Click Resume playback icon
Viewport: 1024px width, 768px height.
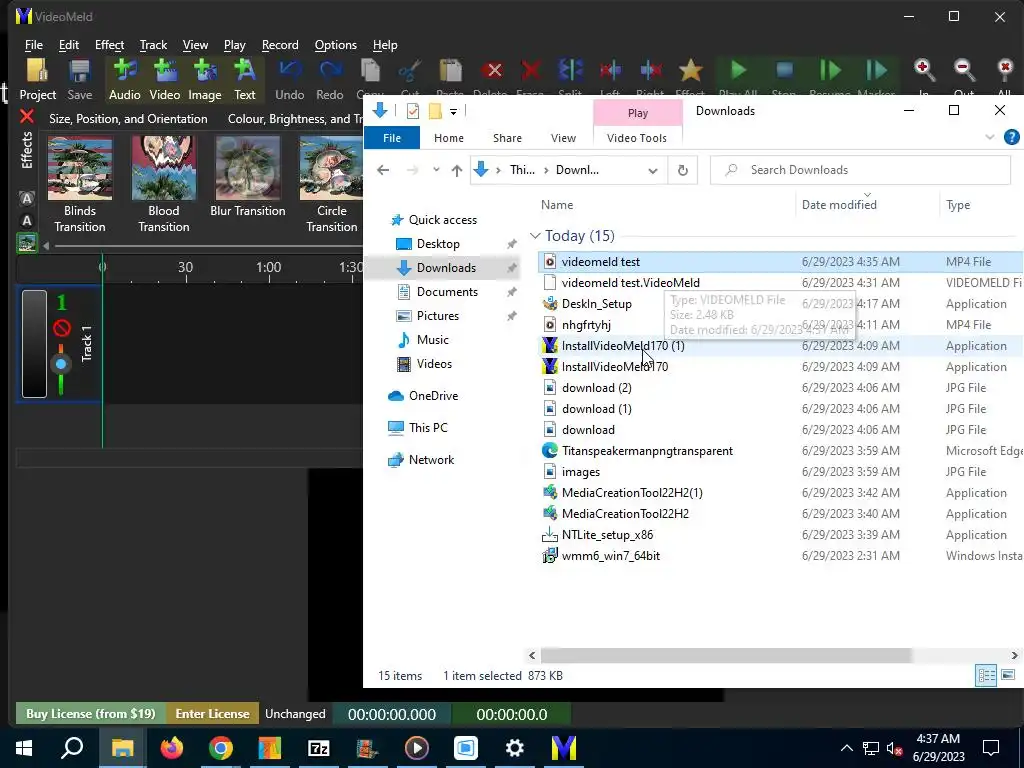pos(829,71)
